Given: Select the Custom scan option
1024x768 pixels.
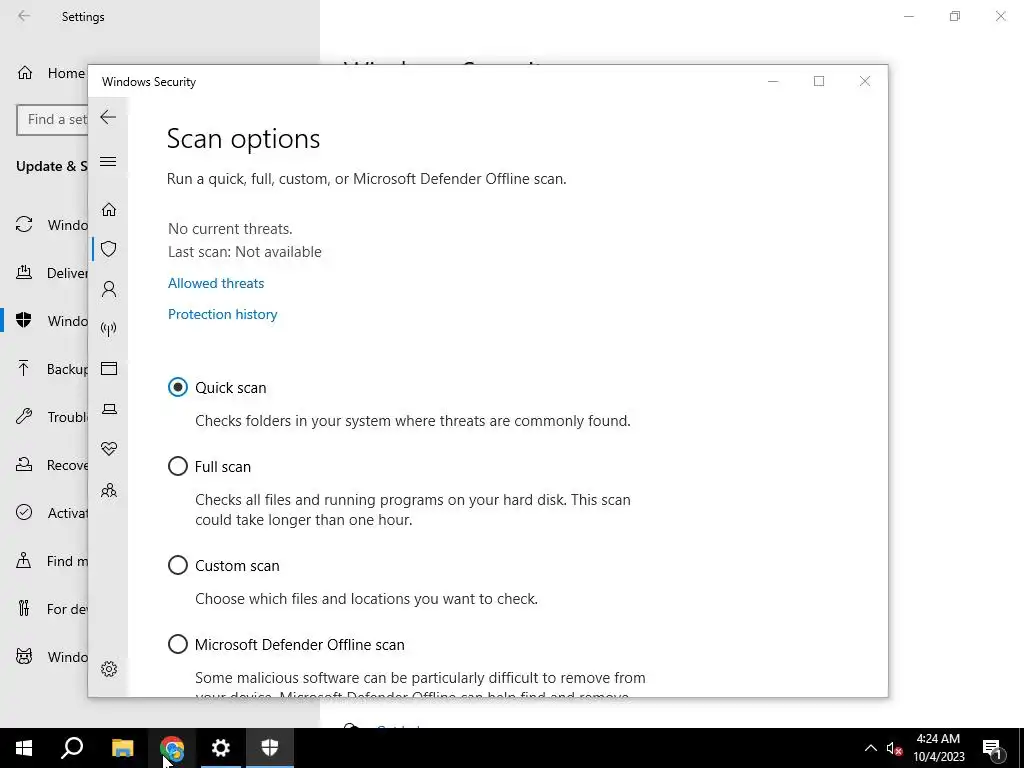Looking at the screenshot, I should 223,566.
